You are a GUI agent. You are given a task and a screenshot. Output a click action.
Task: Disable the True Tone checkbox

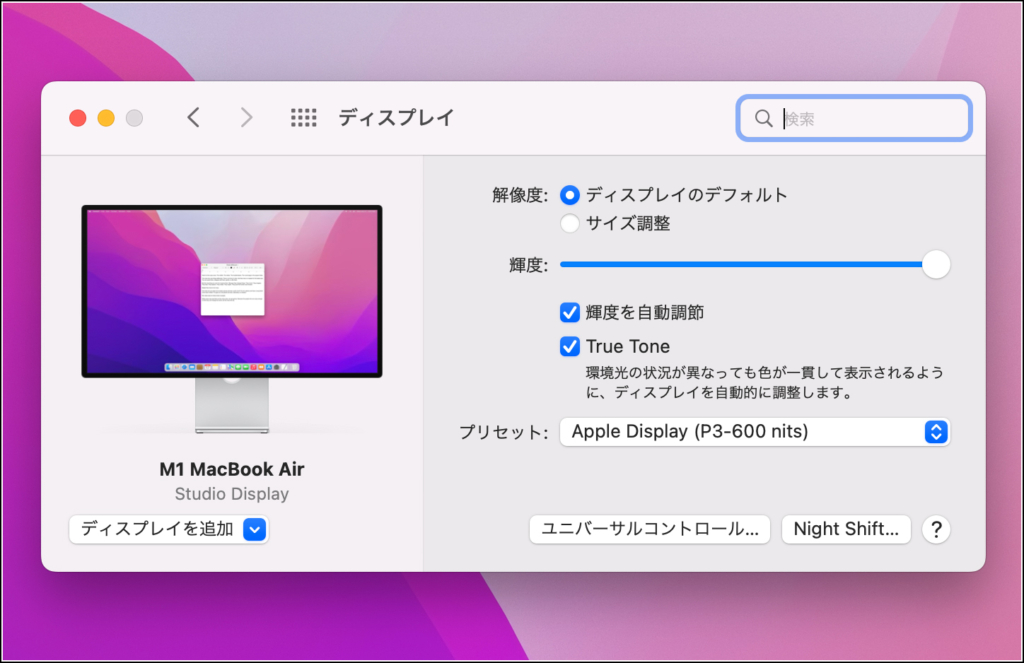(569, 346)
